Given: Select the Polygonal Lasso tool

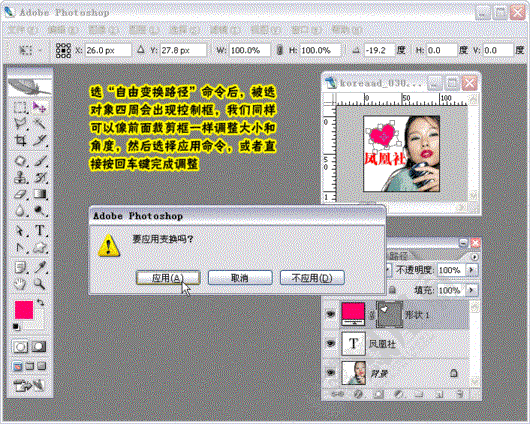Looking at the screenshot, I should [x=20, y=124].
